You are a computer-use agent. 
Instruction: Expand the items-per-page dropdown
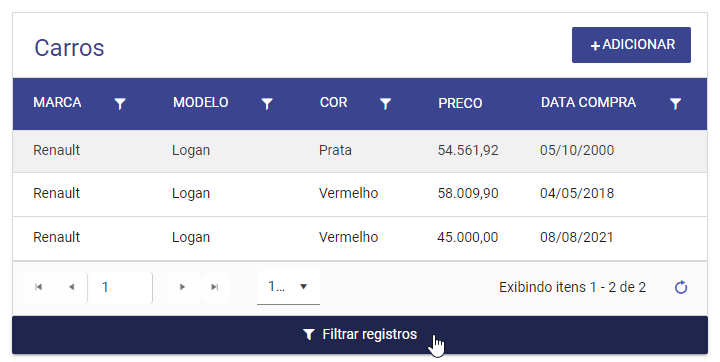pos(288,287)
